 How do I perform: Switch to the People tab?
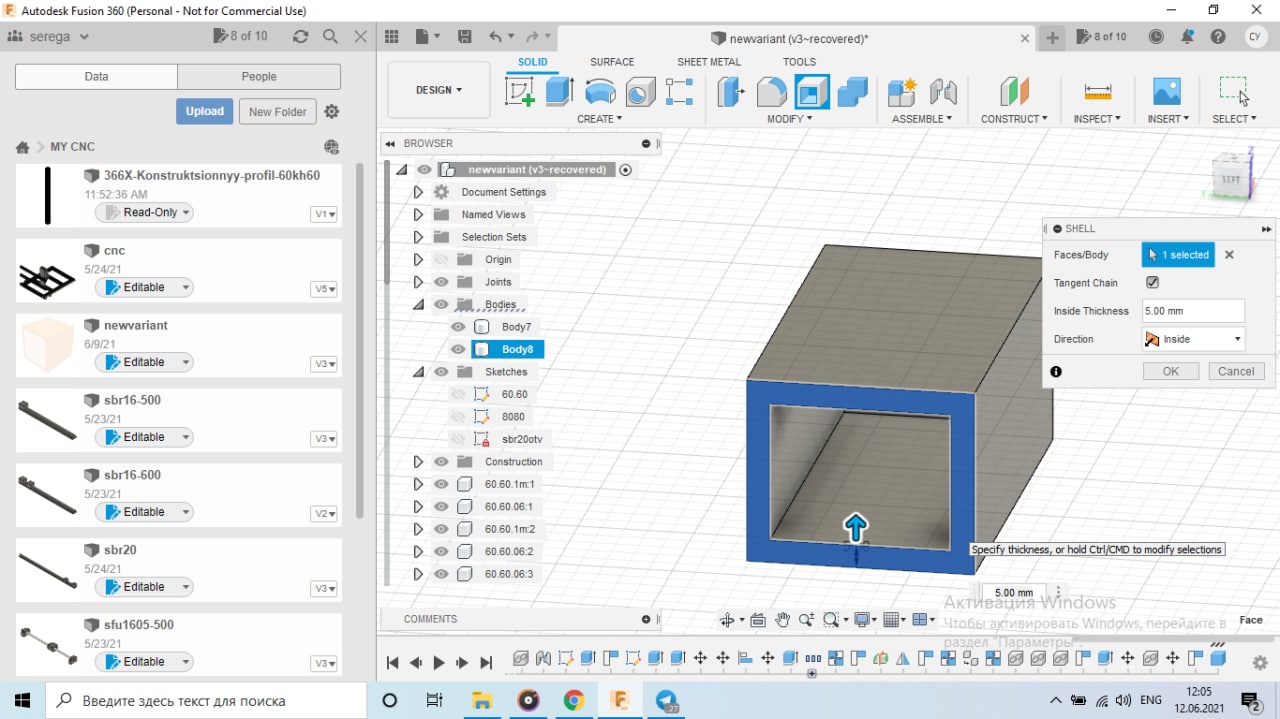pyautogui.click(x=259, y=77)
